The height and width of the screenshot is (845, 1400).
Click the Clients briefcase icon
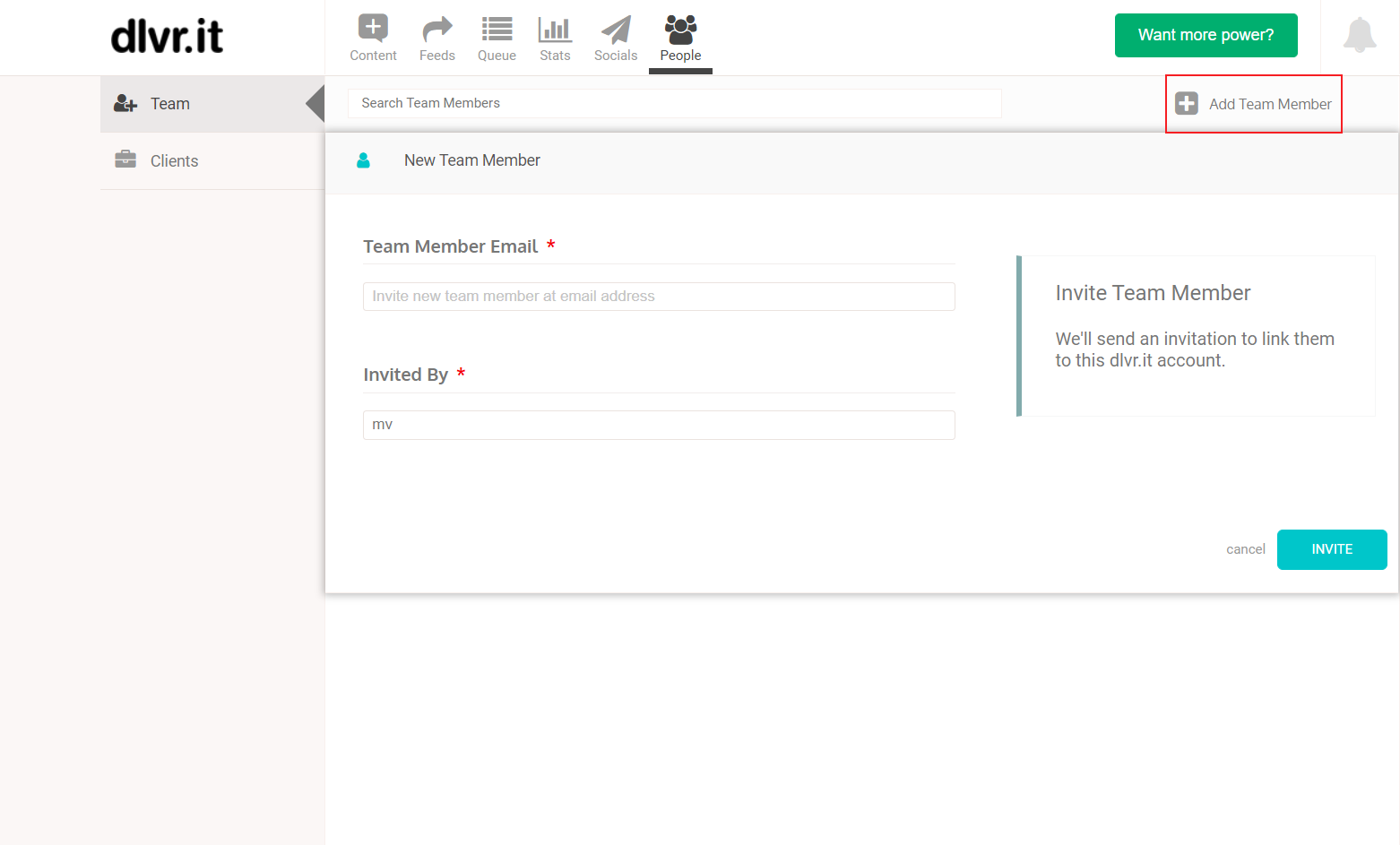pyautogui.click(x=125, y=160)
